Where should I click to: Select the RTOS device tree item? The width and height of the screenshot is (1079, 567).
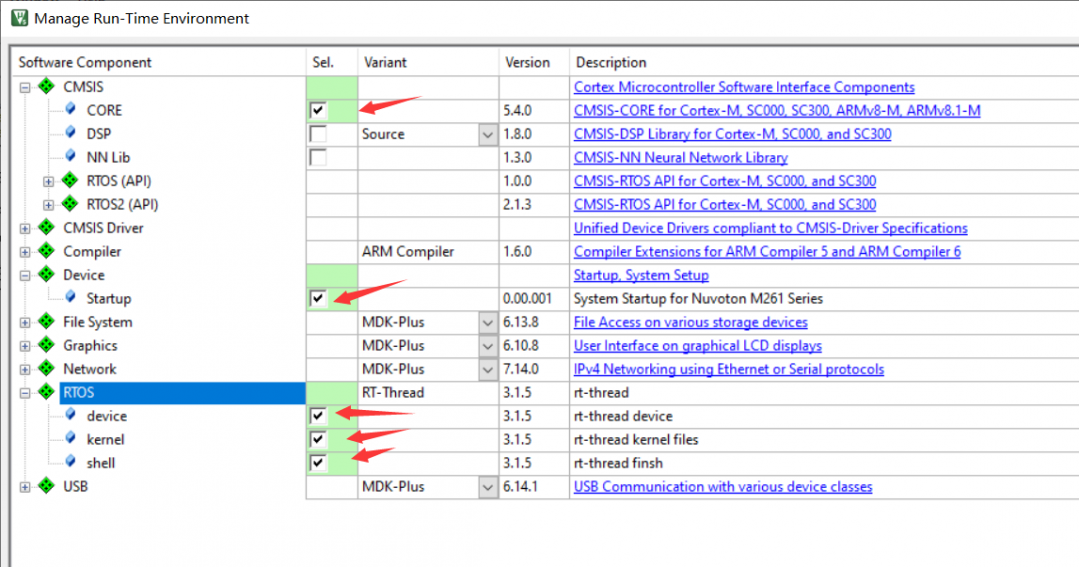click(x=107, y=416)
